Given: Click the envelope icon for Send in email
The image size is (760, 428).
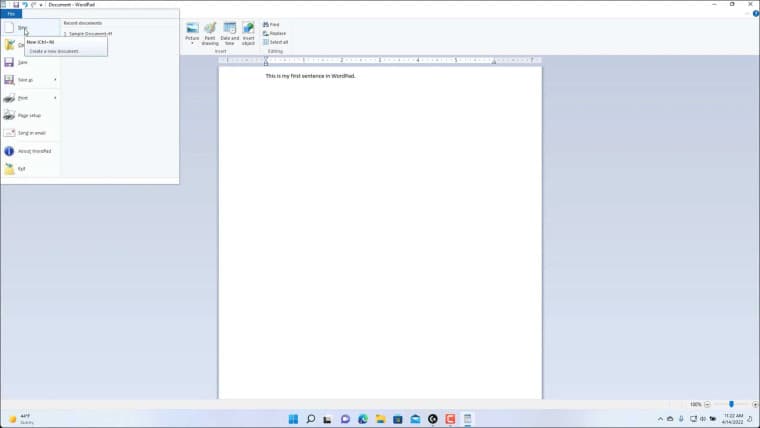Looking at the screenshot, I should [x=9, y=133].
